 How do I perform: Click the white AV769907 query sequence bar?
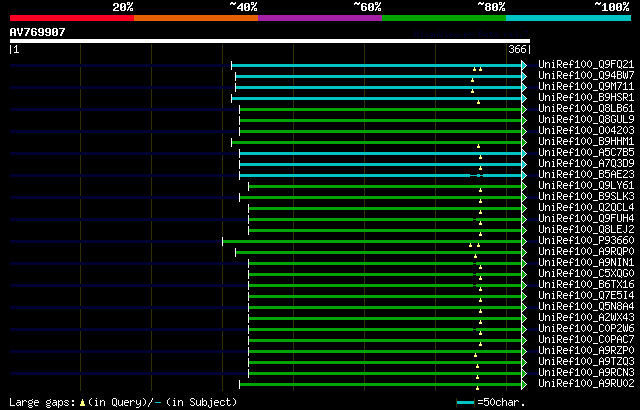click(270, 41)
